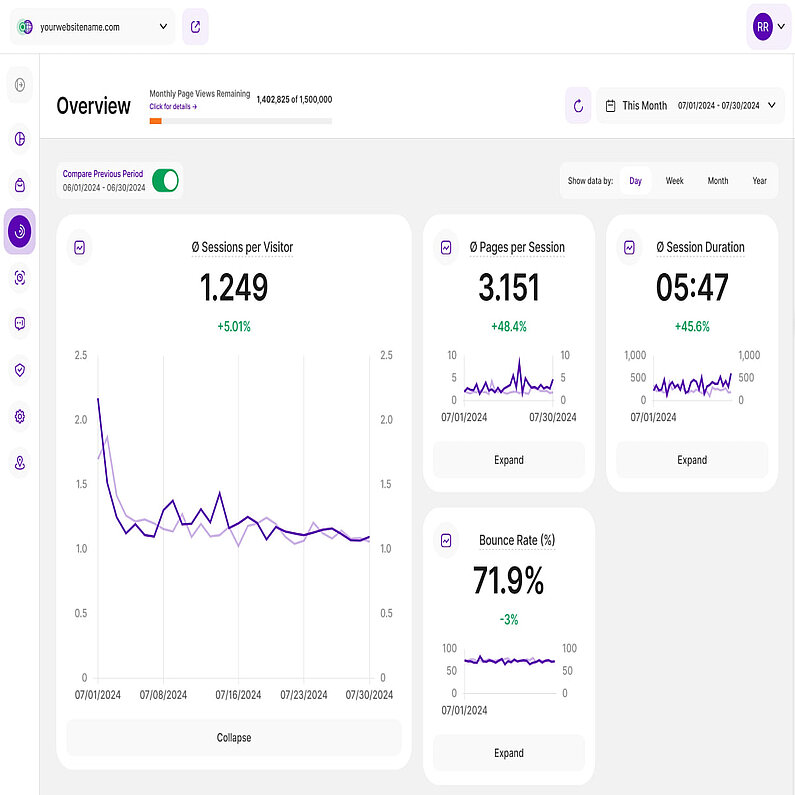Click the map pin sidebar icon
Screen dimensions: 795x795
(19, 462)
